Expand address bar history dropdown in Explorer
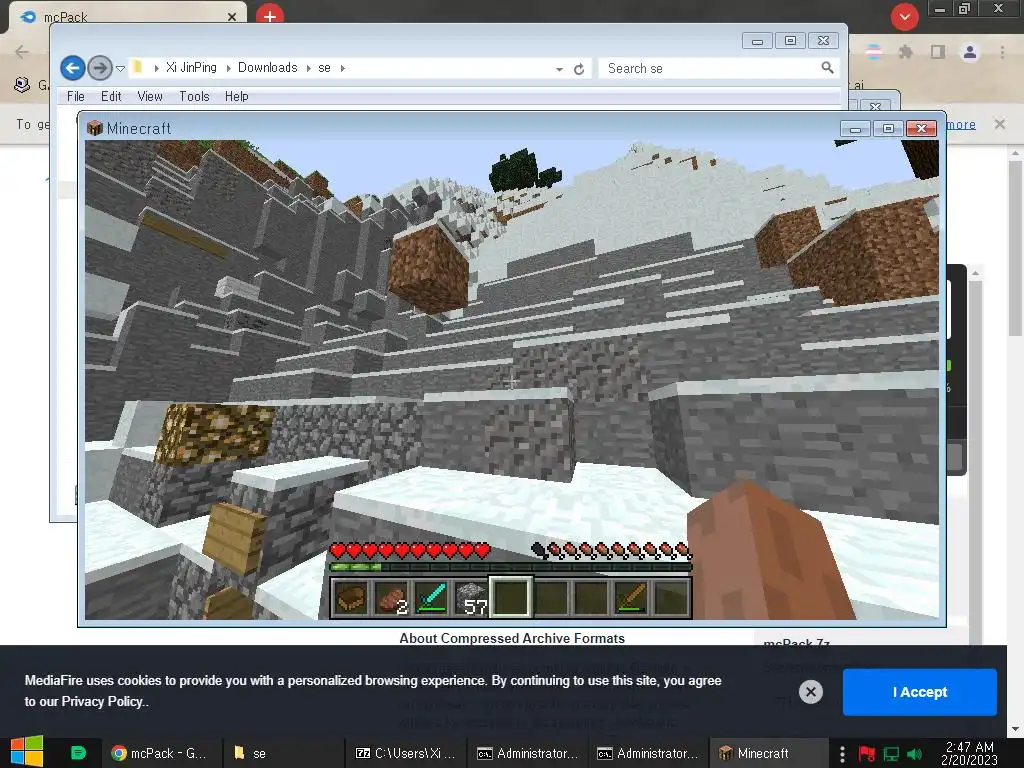Image resolution: width=1024 pixels, height=768 pixels. tap(559, 69)
